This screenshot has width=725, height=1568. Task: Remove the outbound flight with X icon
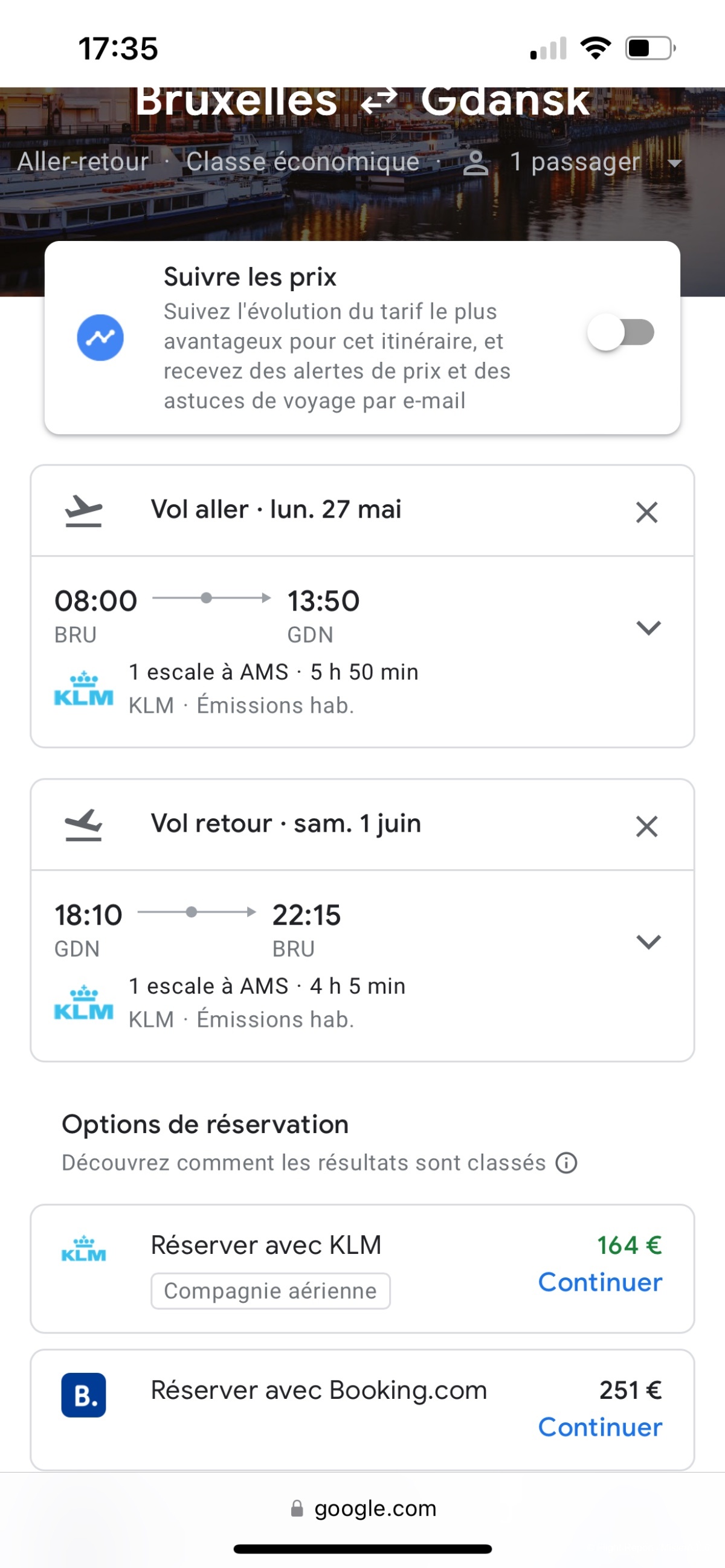[x=646, y=512]
